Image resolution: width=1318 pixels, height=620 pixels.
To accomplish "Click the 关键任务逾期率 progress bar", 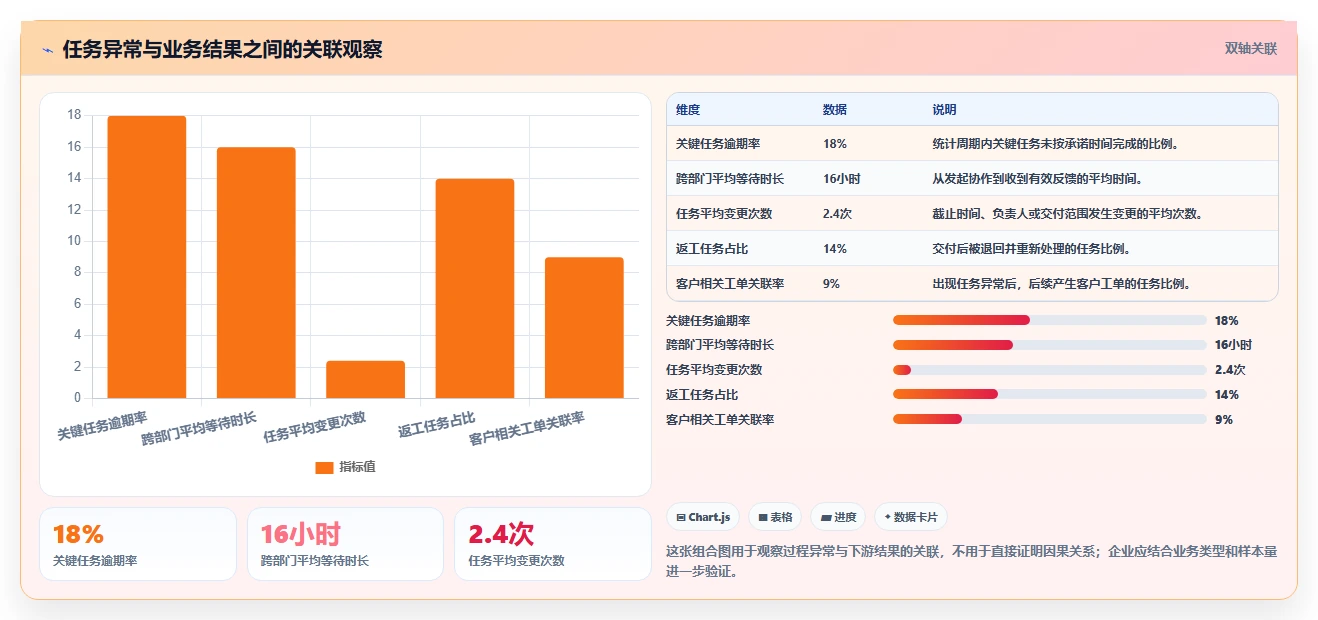I will (1049, 320).
